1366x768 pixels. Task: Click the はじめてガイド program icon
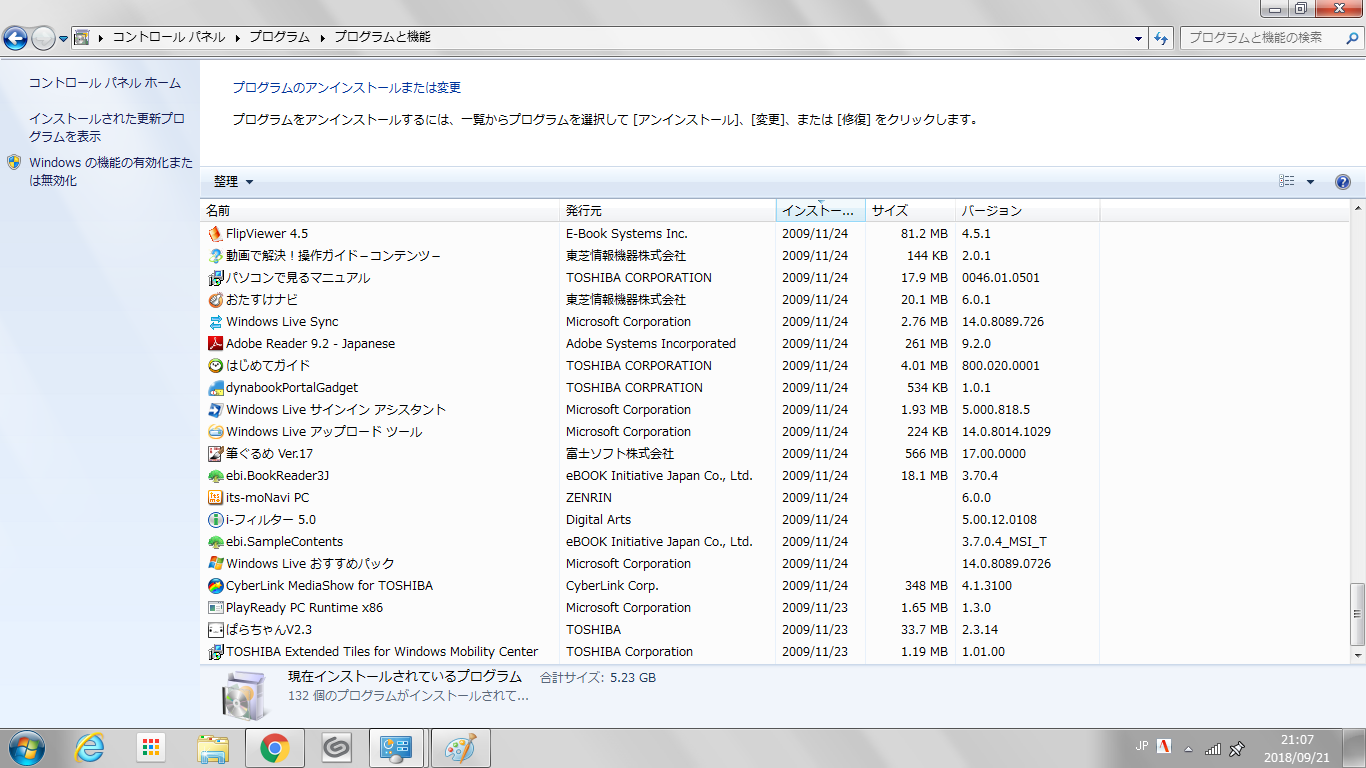[x=215, y=366]
